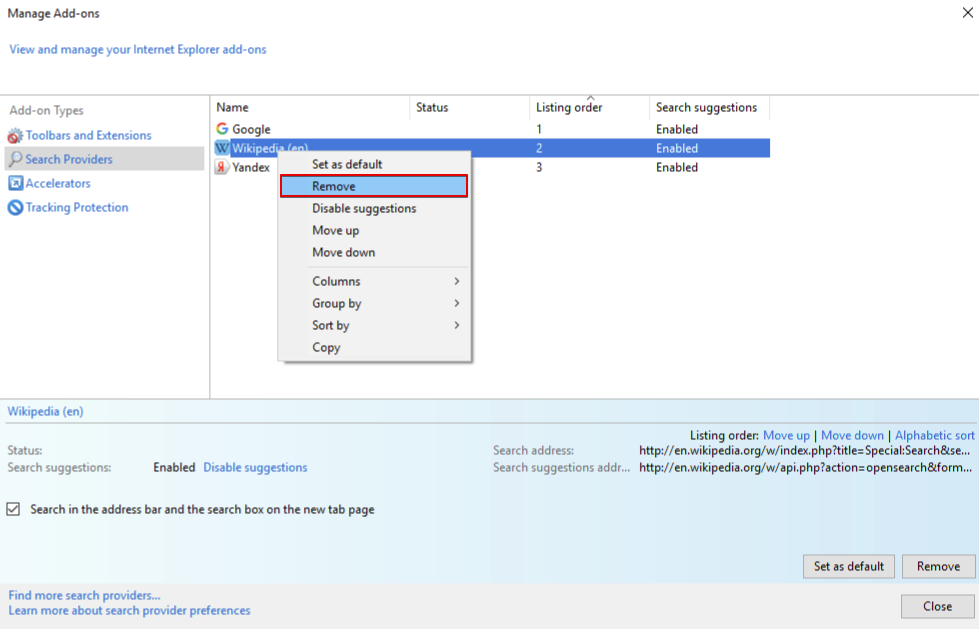Open Toolbars and Extensions add-on type
The height and width of the screenshot is (629, 979).
pyautogui.click(x=88, y=136)
